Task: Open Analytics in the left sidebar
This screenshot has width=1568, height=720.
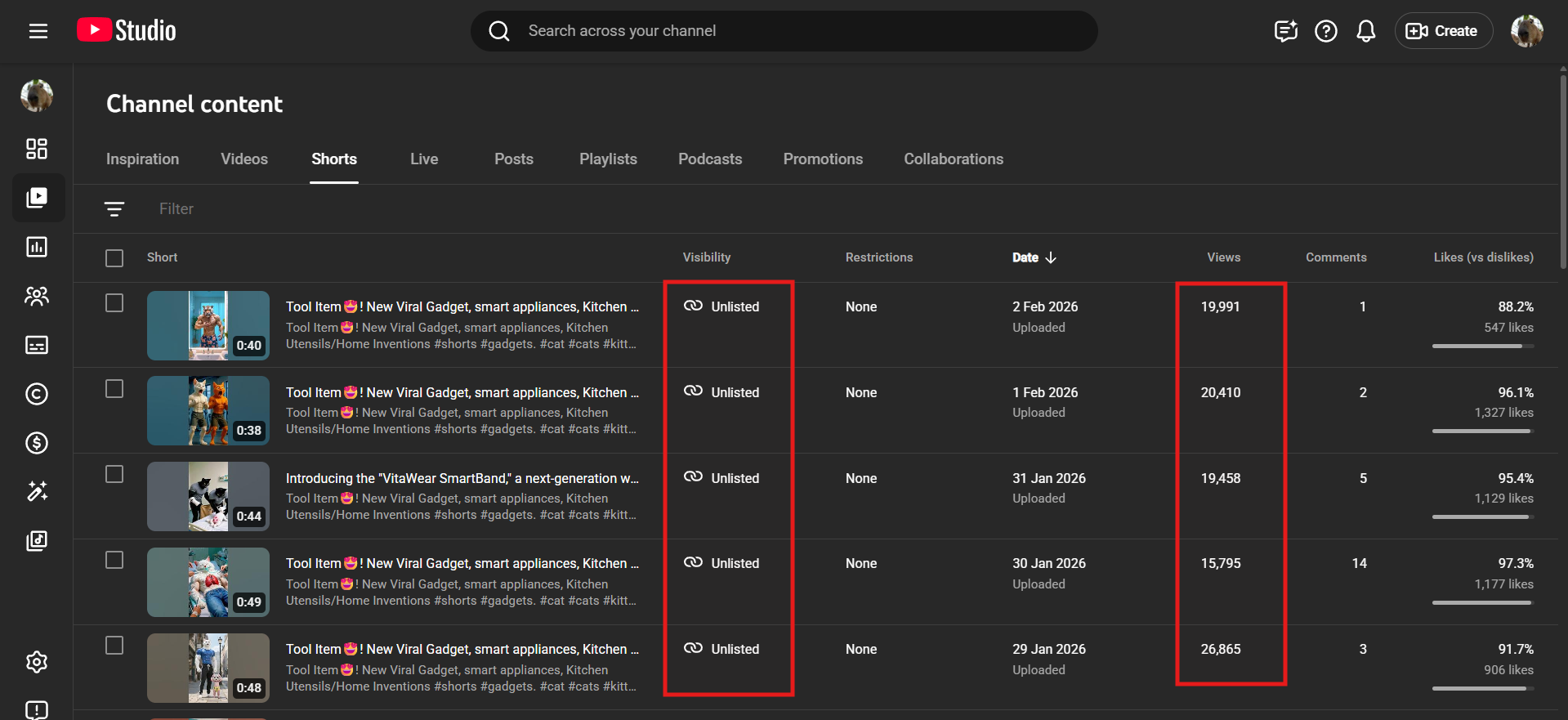Action: click(x=37, y=247)
